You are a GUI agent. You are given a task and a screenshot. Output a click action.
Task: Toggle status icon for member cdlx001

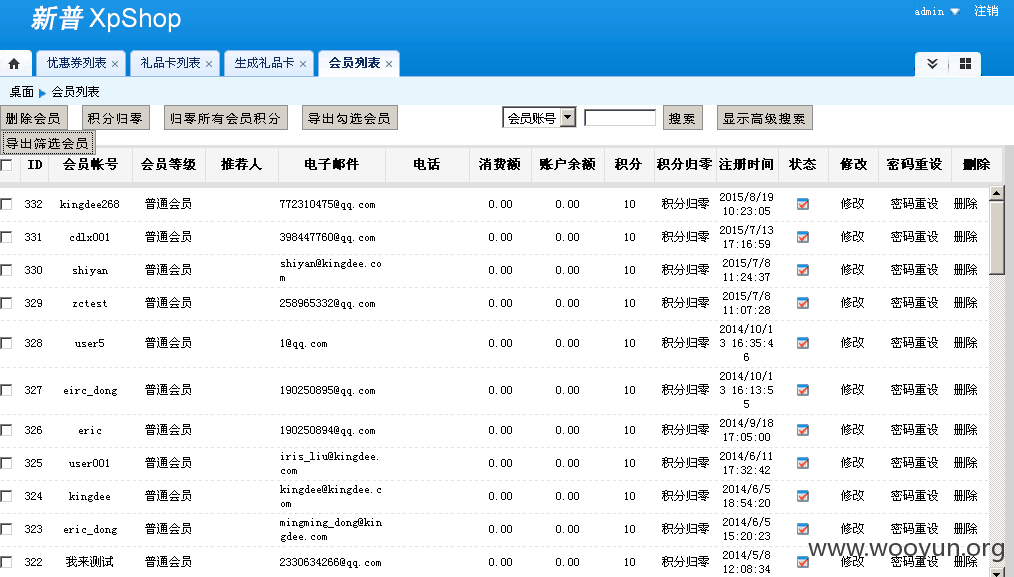tap(803, 237)
